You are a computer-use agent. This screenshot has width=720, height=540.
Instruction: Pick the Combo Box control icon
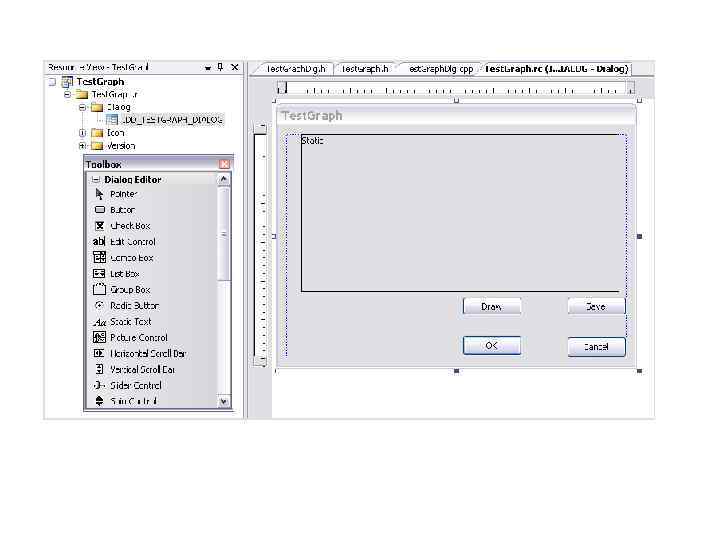(99, 257)
